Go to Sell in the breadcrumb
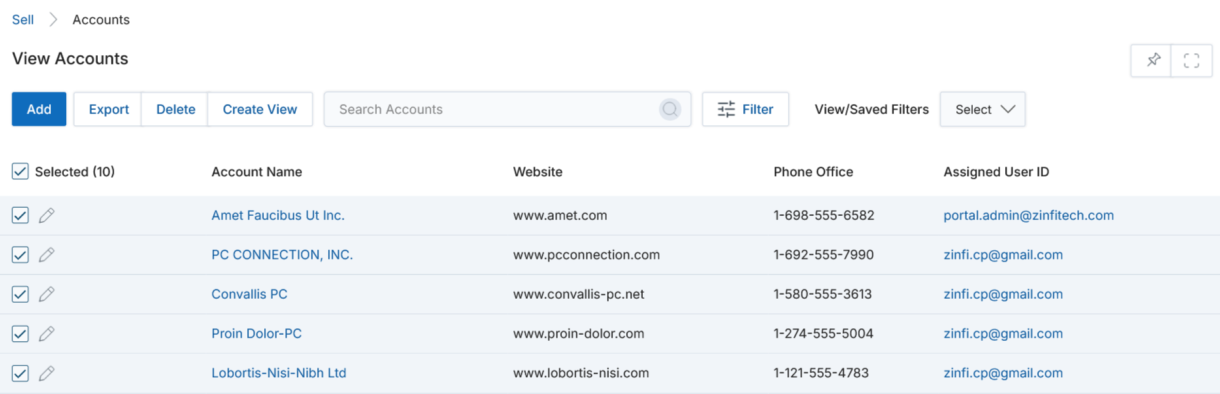The image size is (1220, 394). (x=23, y=19)
